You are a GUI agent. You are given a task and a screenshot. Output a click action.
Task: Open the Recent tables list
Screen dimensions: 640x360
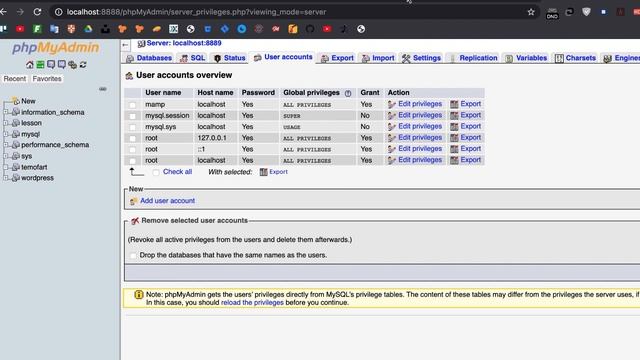(15, 79)
